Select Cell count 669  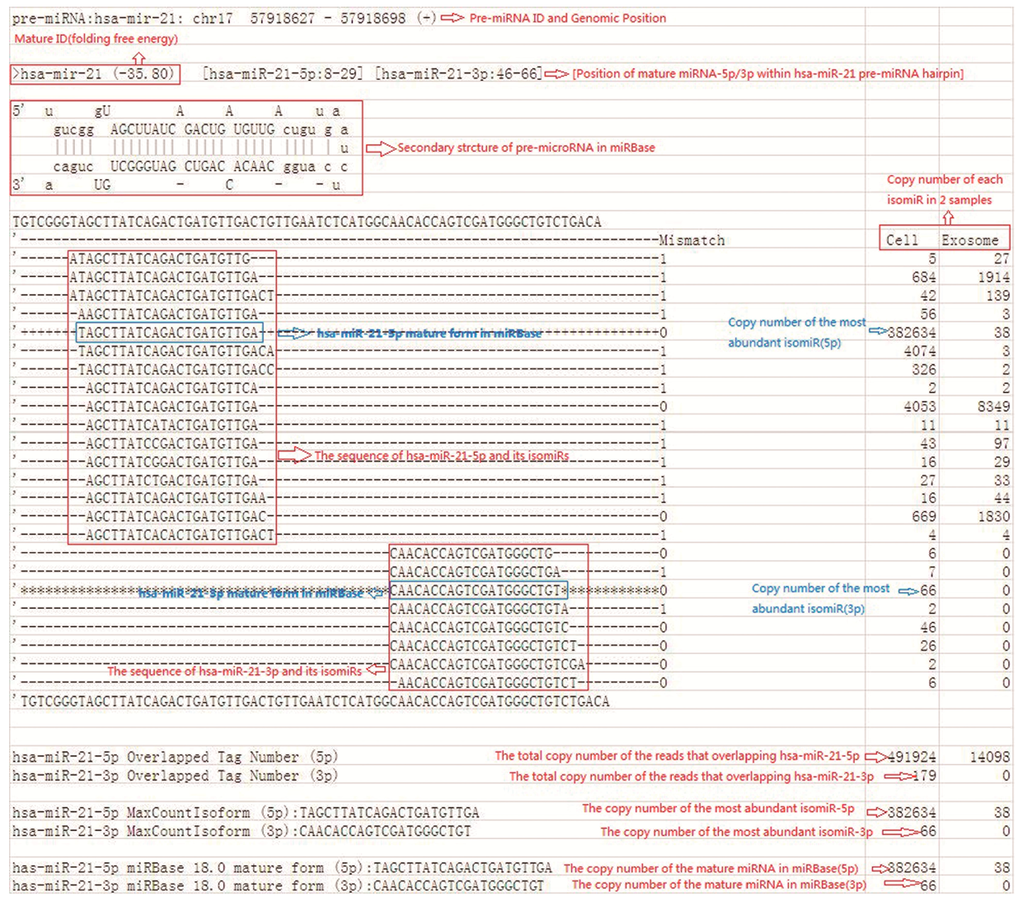point(923,516)
